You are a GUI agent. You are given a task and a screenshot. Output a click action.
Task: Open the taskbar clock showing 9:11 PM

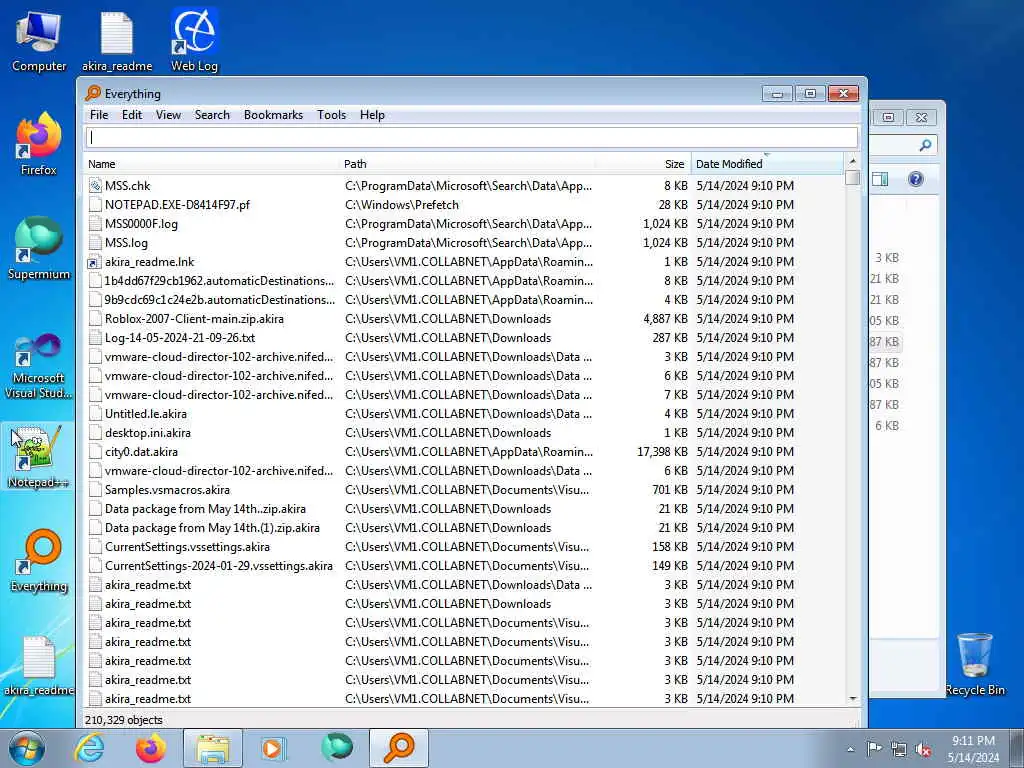tap(973, 749)
